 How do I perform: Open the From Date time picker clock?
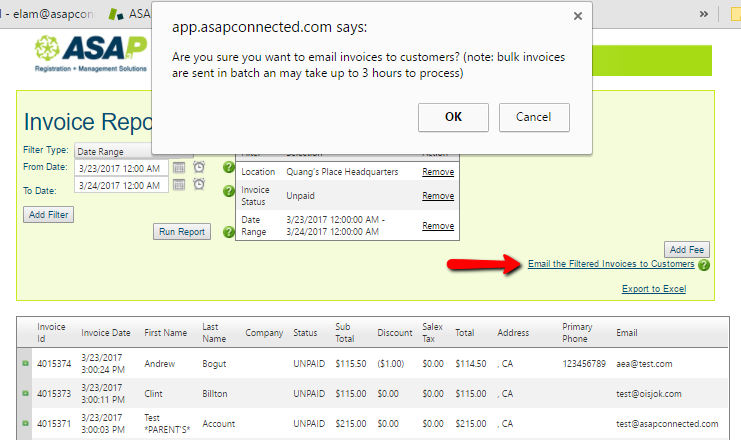coord(199,167)
